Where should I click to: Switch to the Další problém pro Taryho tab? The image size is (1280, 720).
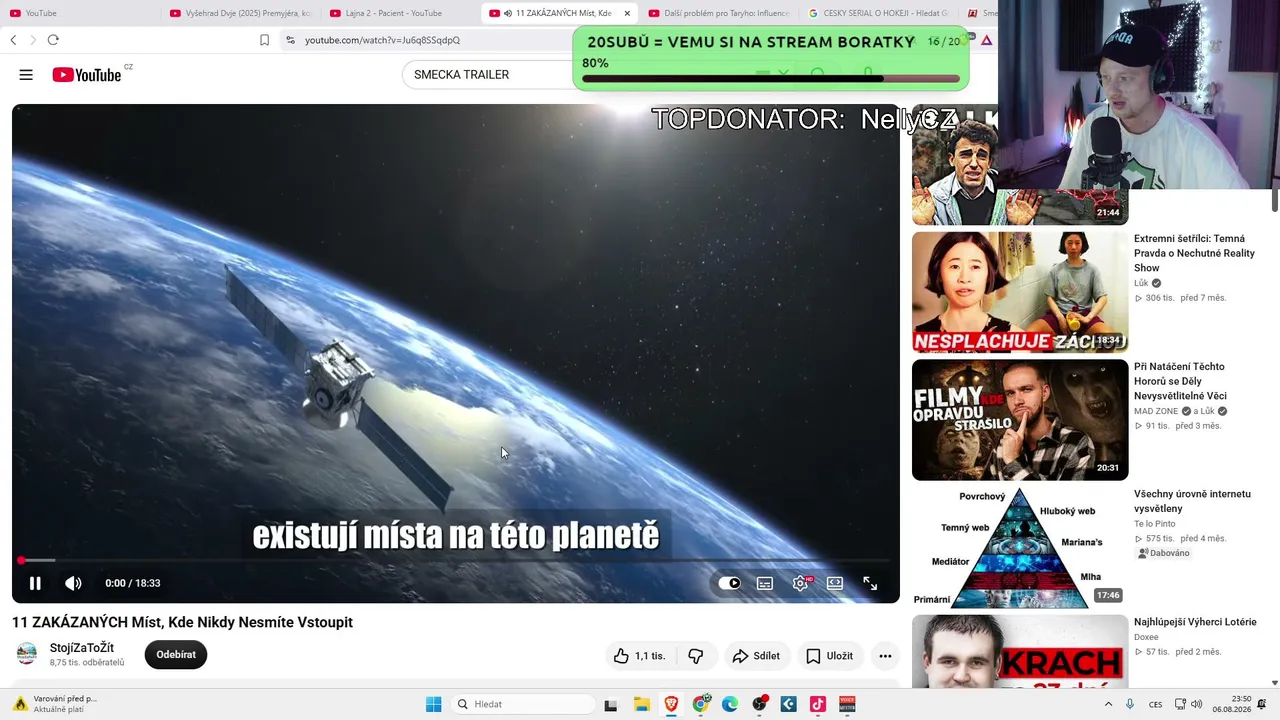click(718, 13)
